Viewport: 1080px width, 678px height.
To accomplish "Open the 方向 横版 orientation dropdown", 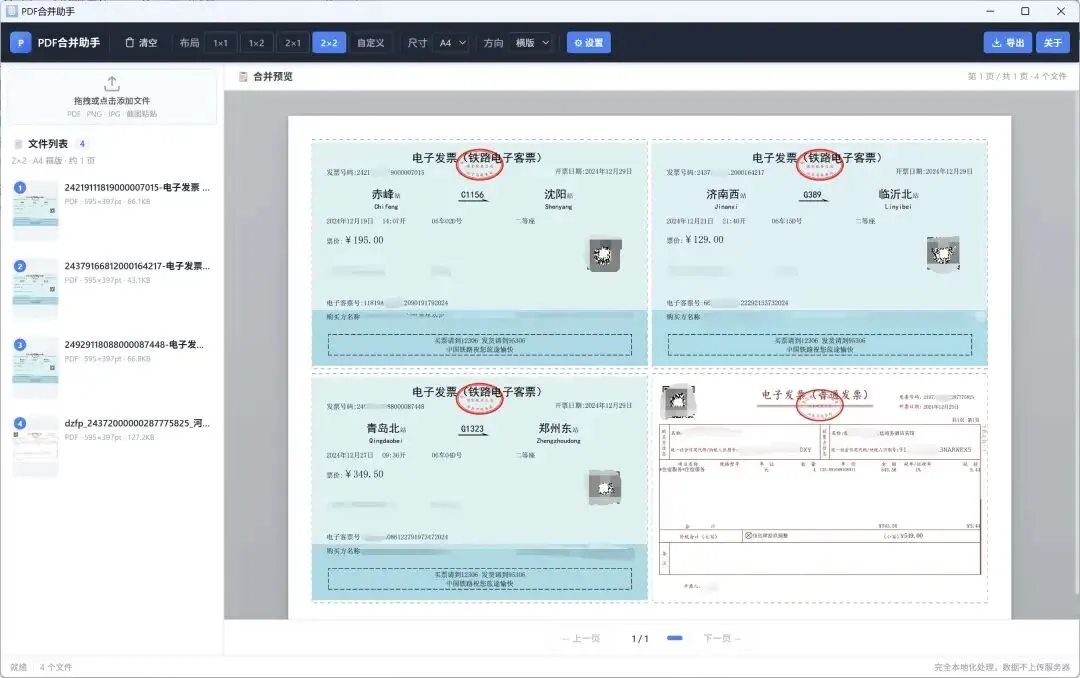I will 532,43.
